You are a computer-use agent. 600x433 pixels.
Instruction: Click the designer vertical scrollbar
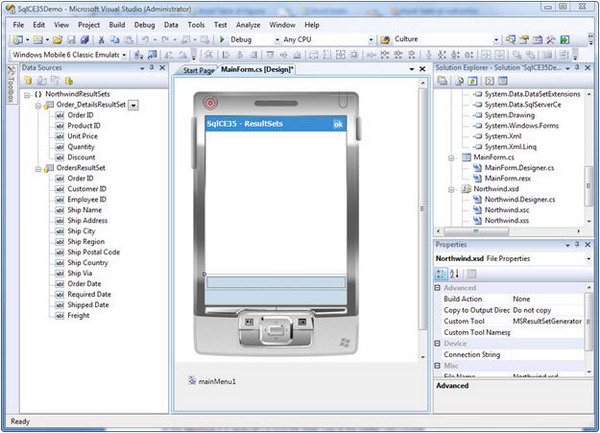tap(422, 220)
